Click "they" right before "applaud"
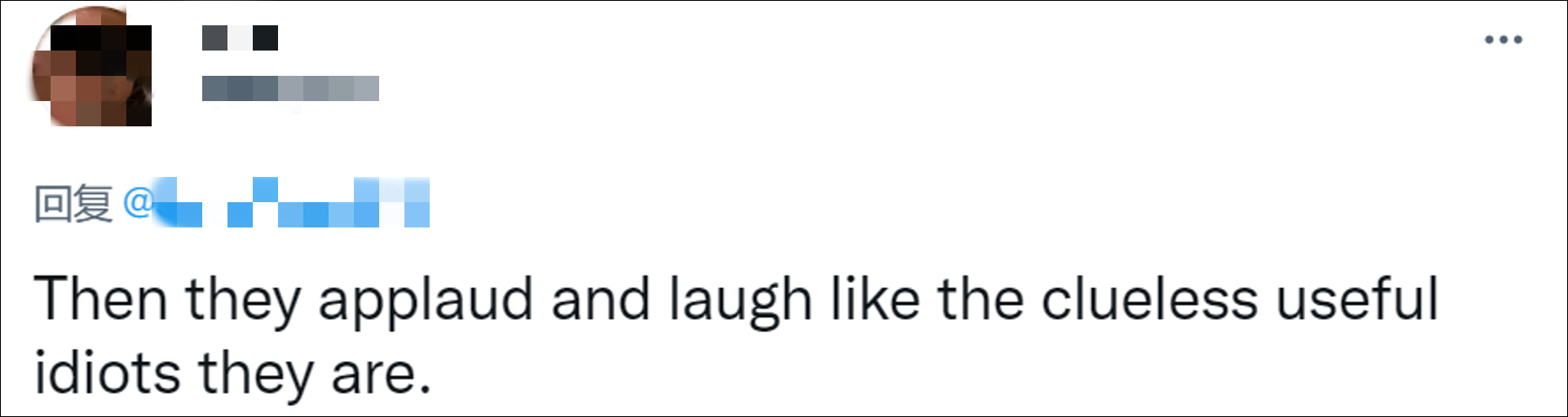Viewport: 1568px width, 417px height. 243,300
